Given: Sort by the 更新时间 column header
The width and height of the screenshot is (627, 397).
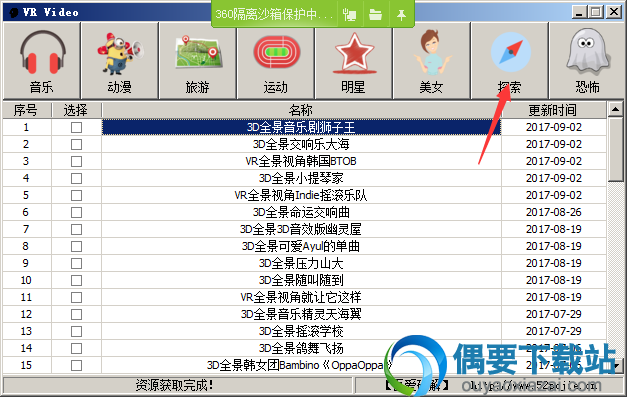Looking at the screenshot, I should coord(553,110).
